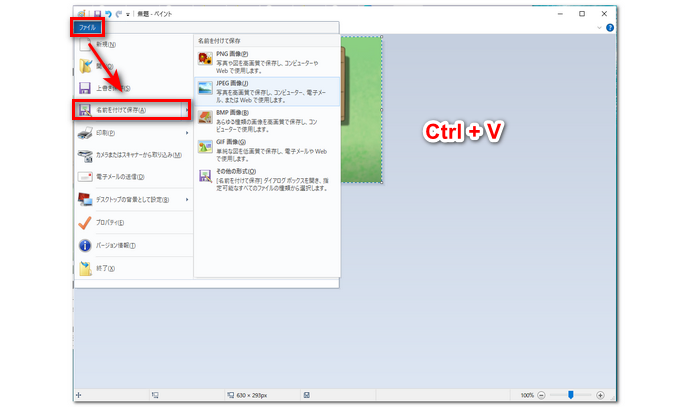Screen dimensions: 700x407
Task: Expand the 印刷 (Print) submenu arrow
Action: pyautogui.click(x=187, y=132)
